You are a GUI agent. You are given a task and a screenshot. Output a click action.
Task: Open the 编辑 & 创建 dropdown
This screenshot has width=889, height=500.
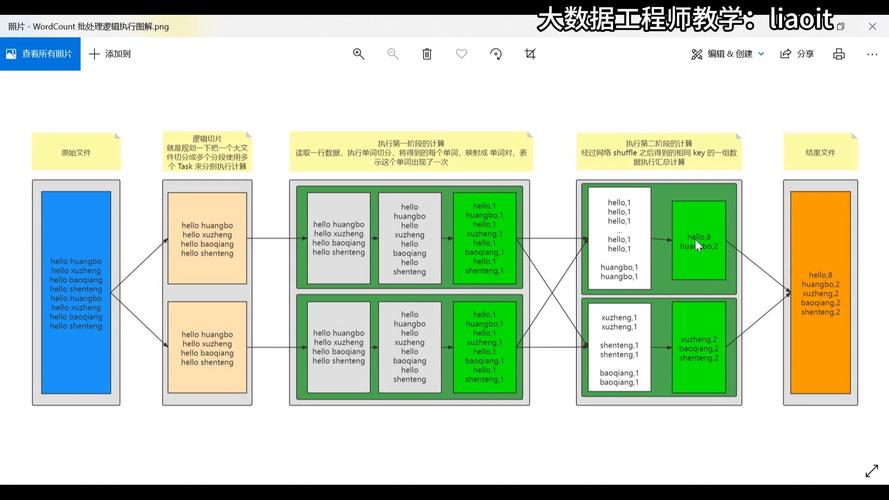point(727,54)
